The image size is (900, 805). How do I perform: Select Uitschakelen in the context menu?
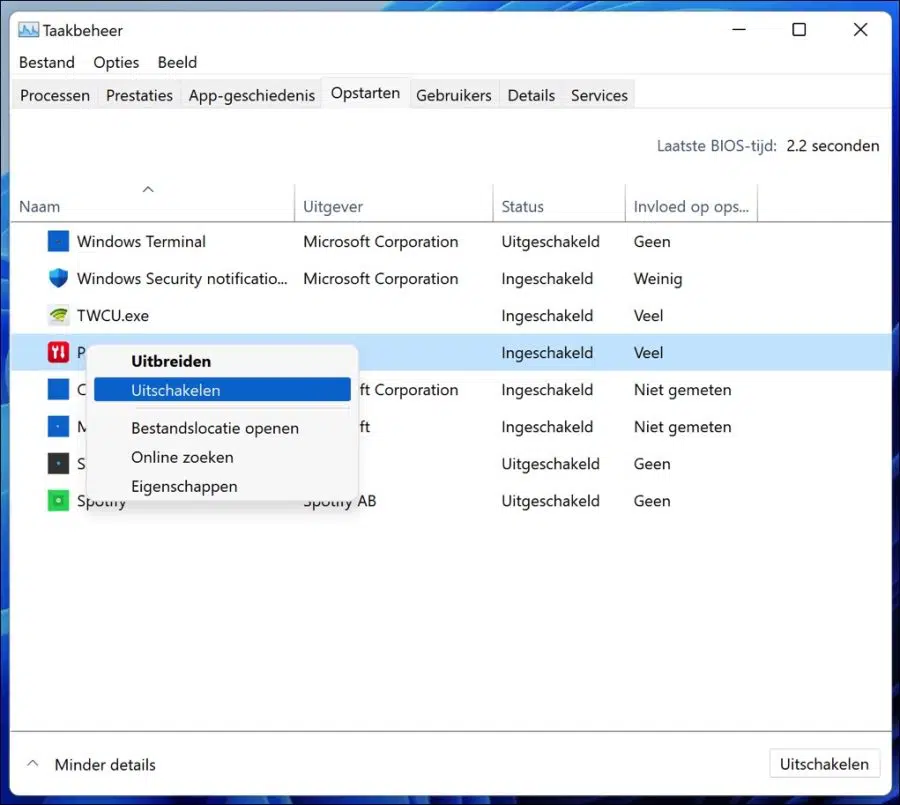pos(222,390)
